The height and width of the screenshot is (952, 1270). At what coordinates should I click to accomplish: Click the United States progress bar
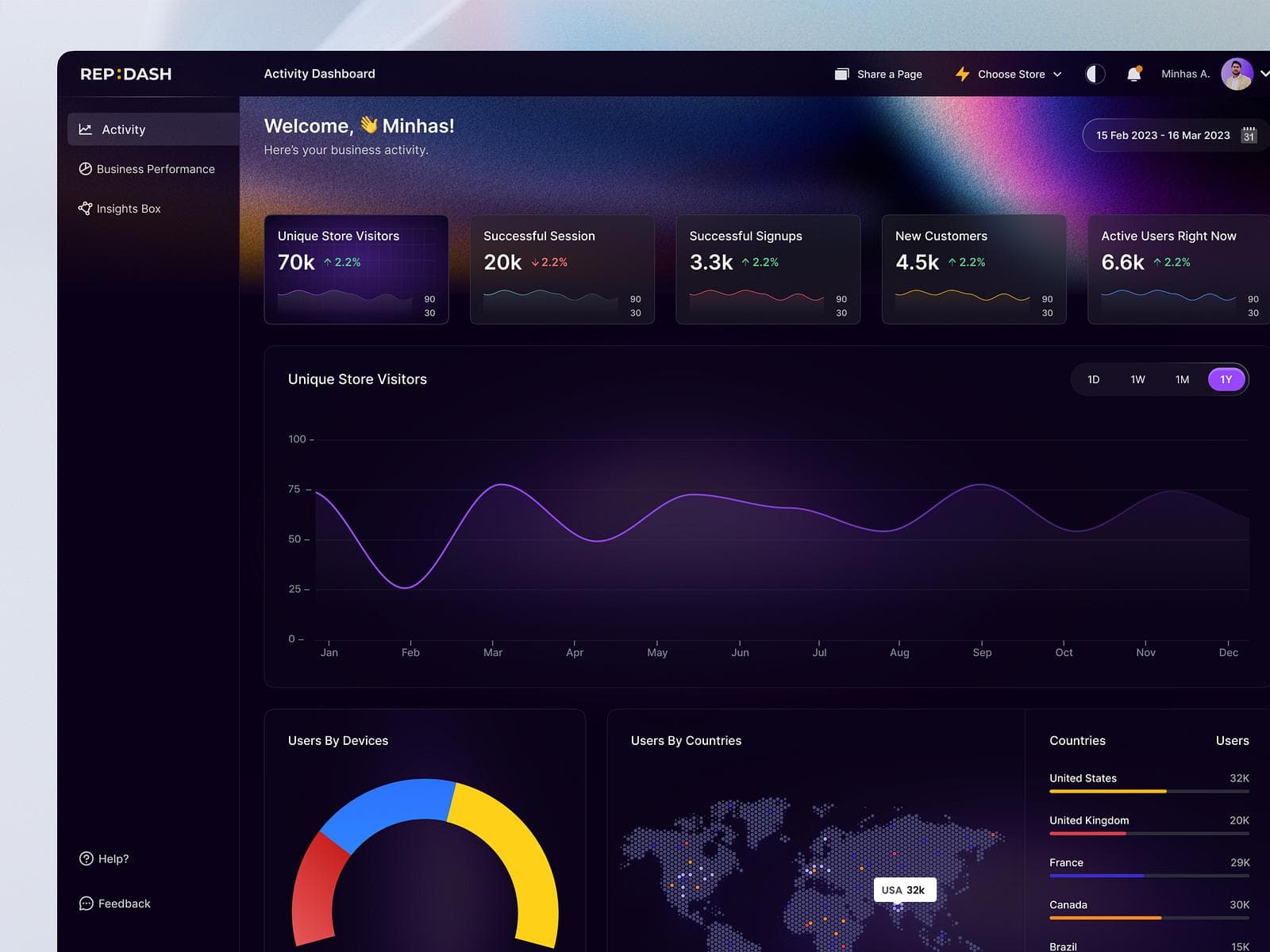click(1149, 791)
